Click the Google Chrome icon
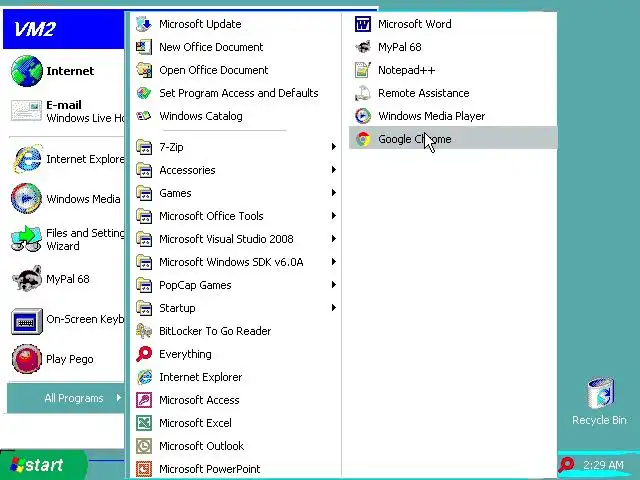 click(363, 139)
